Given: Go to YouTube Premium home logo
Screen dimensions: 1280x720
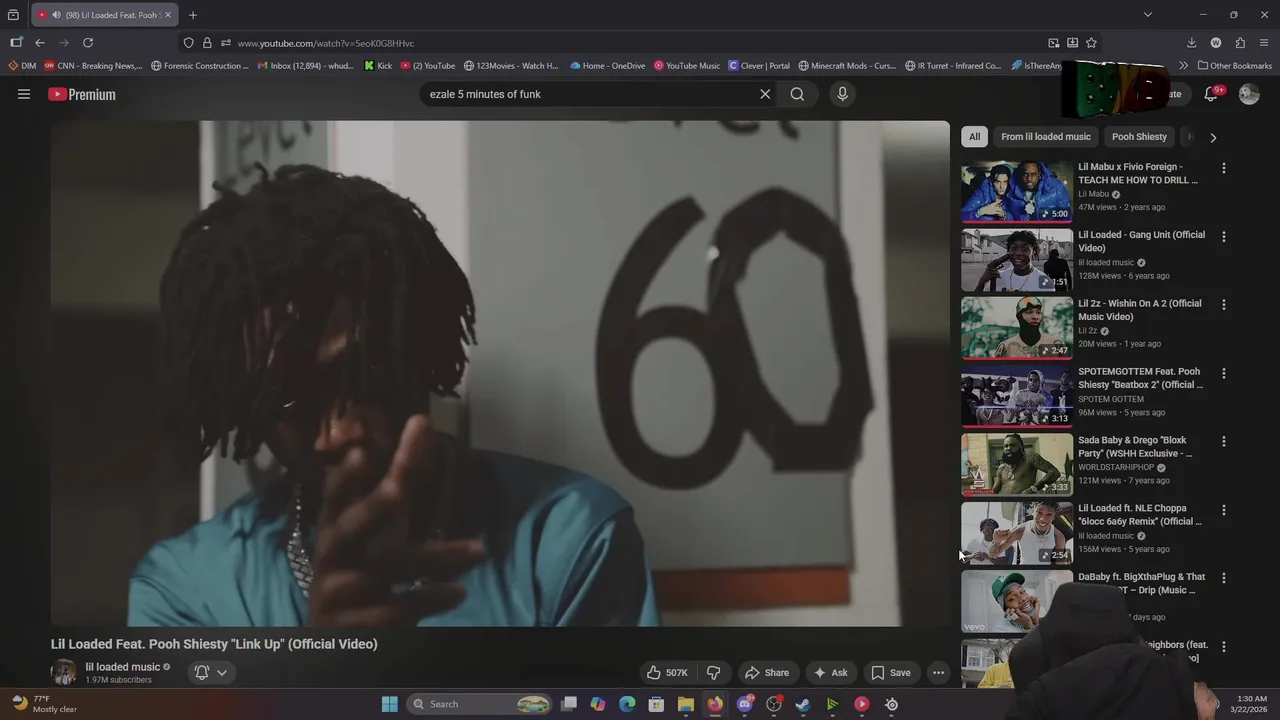Looking at the screenshot, I should (x=82, y=94).
